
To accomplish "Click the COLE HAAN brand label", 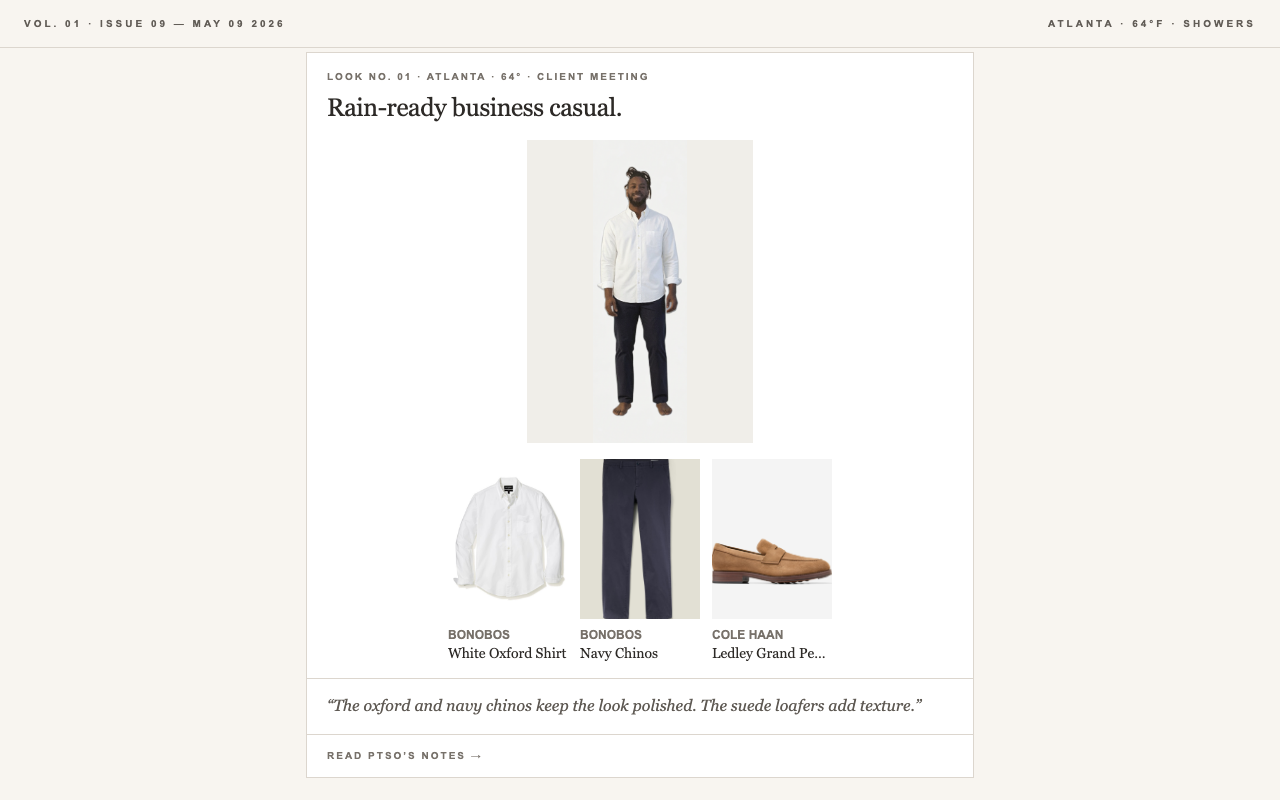I will pyautogui.click(x=748, y=635).
